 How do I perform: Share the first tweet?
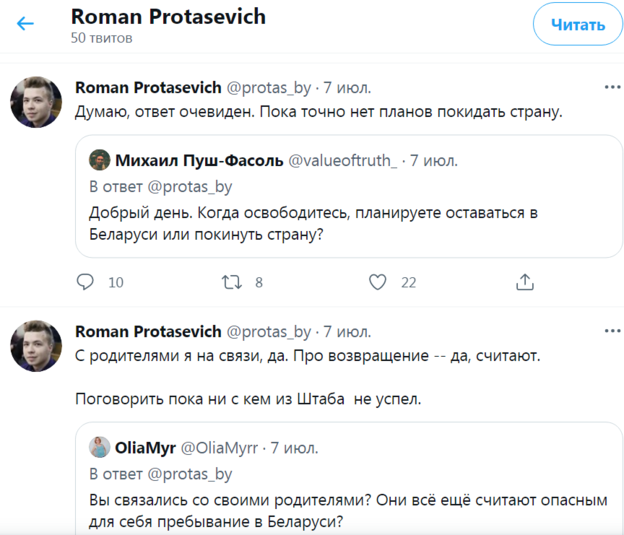pos(524,282)
